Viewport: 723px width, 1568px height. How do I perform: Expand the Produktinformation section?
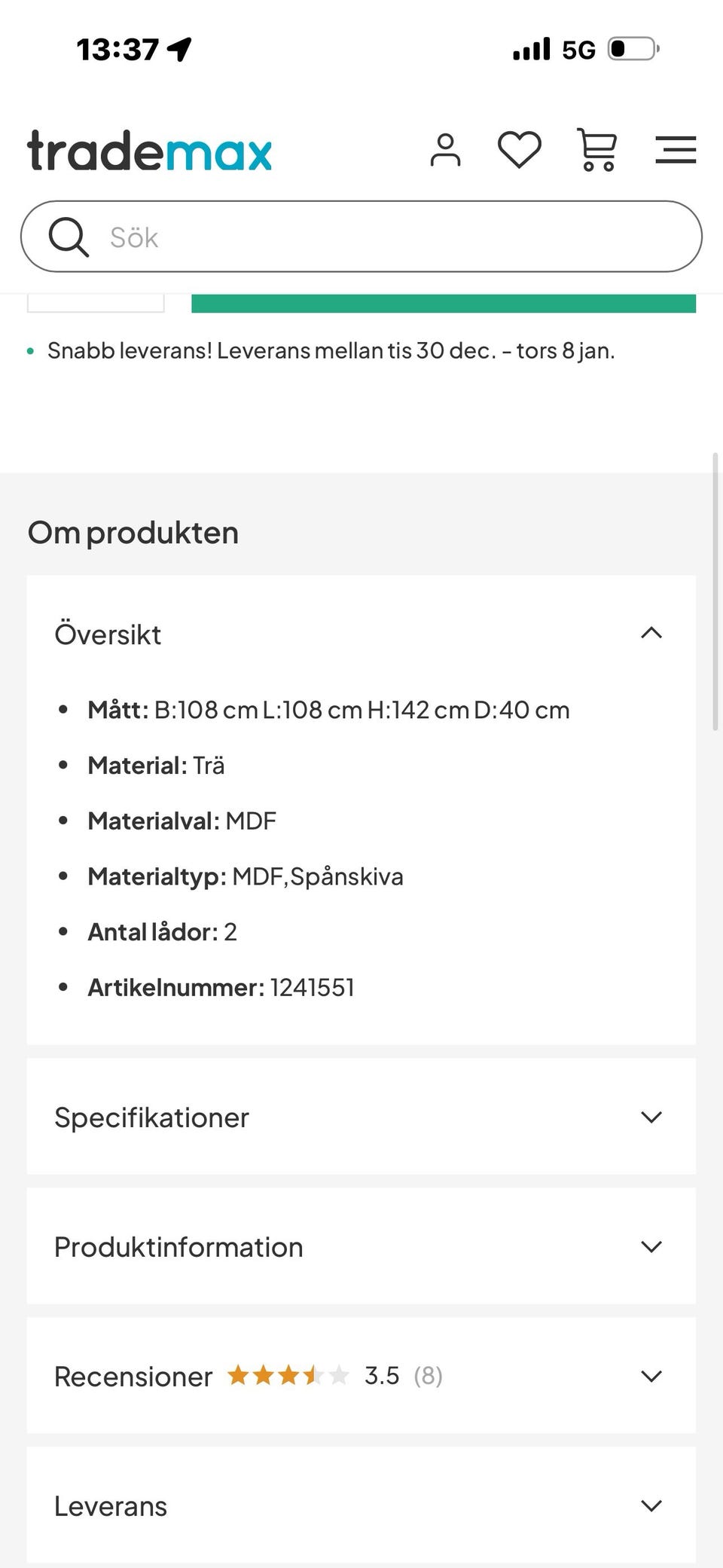tap(361, 1246)
